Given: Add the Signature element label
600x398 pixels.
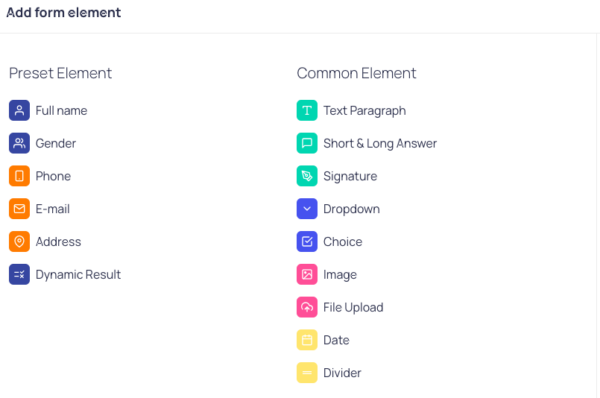Looking at the screenshot, I should tap(350, 176).
